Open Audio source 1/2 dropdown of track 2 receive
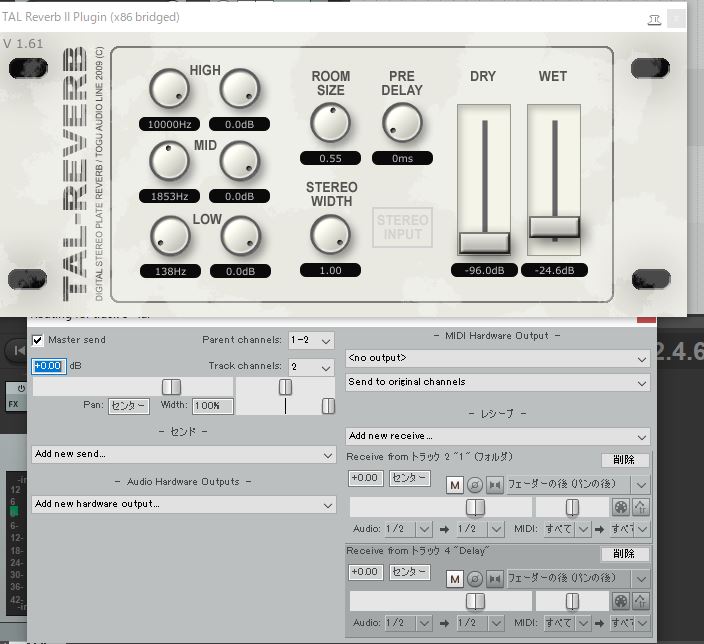The height and width of the screenshot is (644, 704). click(x=408, y=529)
